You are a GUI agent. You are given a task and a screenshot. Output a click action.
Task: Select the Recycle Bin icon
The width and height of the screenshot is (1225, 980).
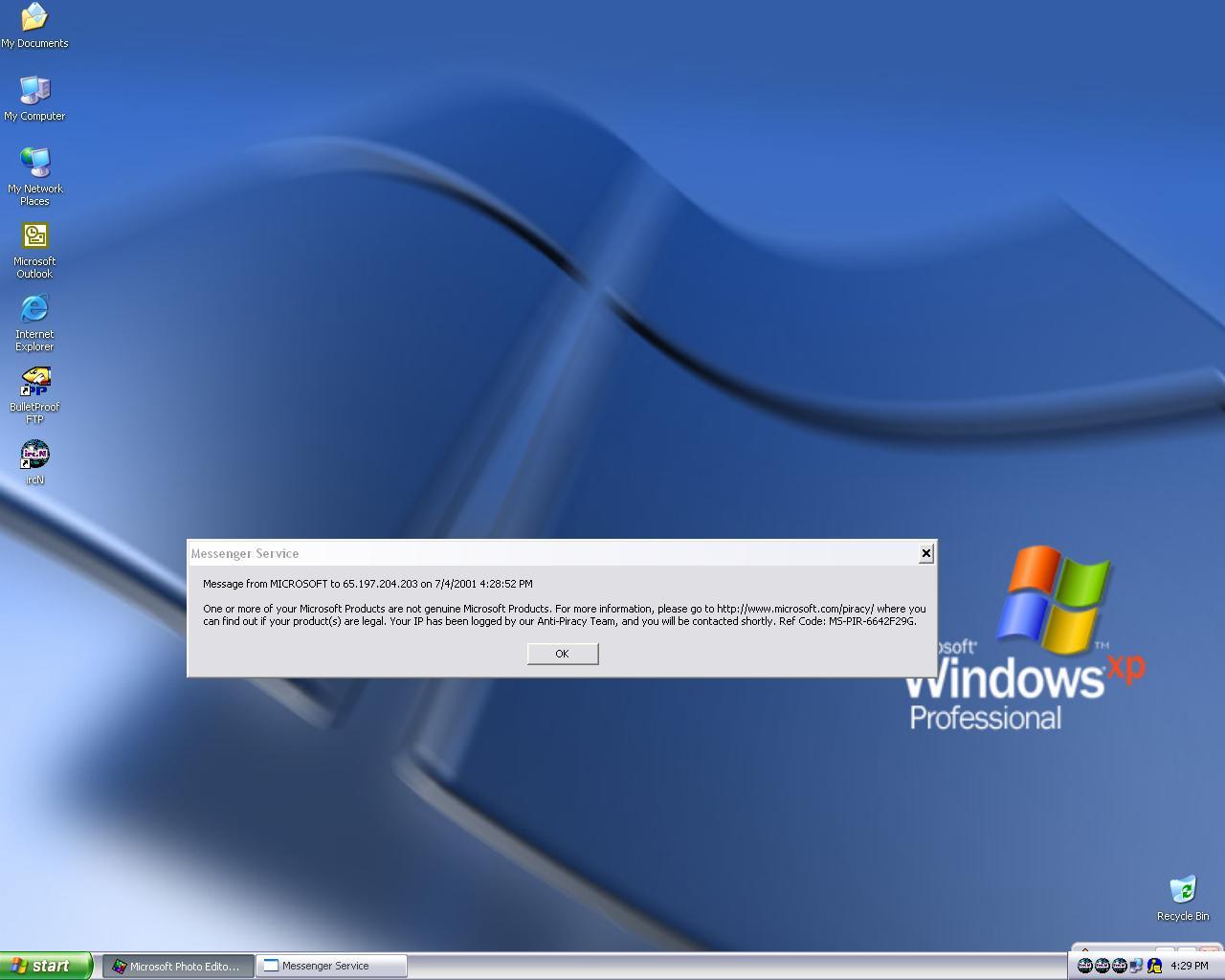(1183, 898)
